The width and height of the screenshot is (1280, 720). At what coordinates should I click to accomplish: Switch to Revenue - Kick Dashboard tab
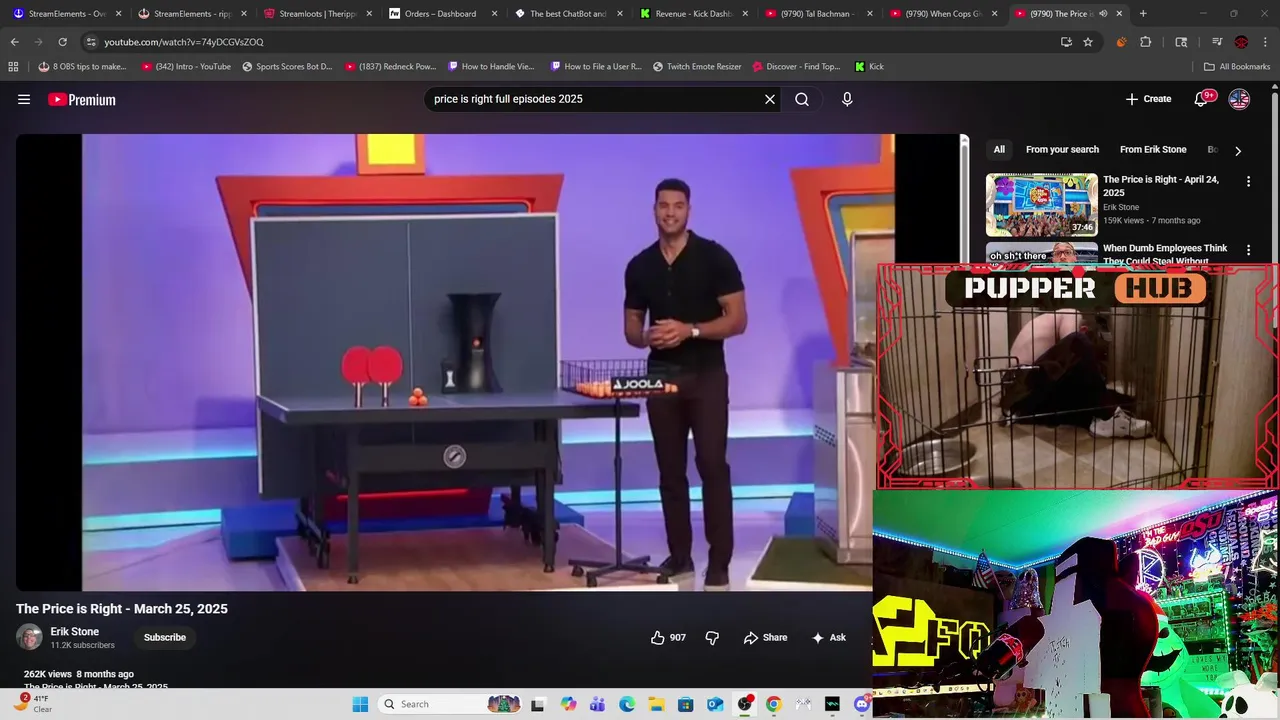[x=694, y=14]
